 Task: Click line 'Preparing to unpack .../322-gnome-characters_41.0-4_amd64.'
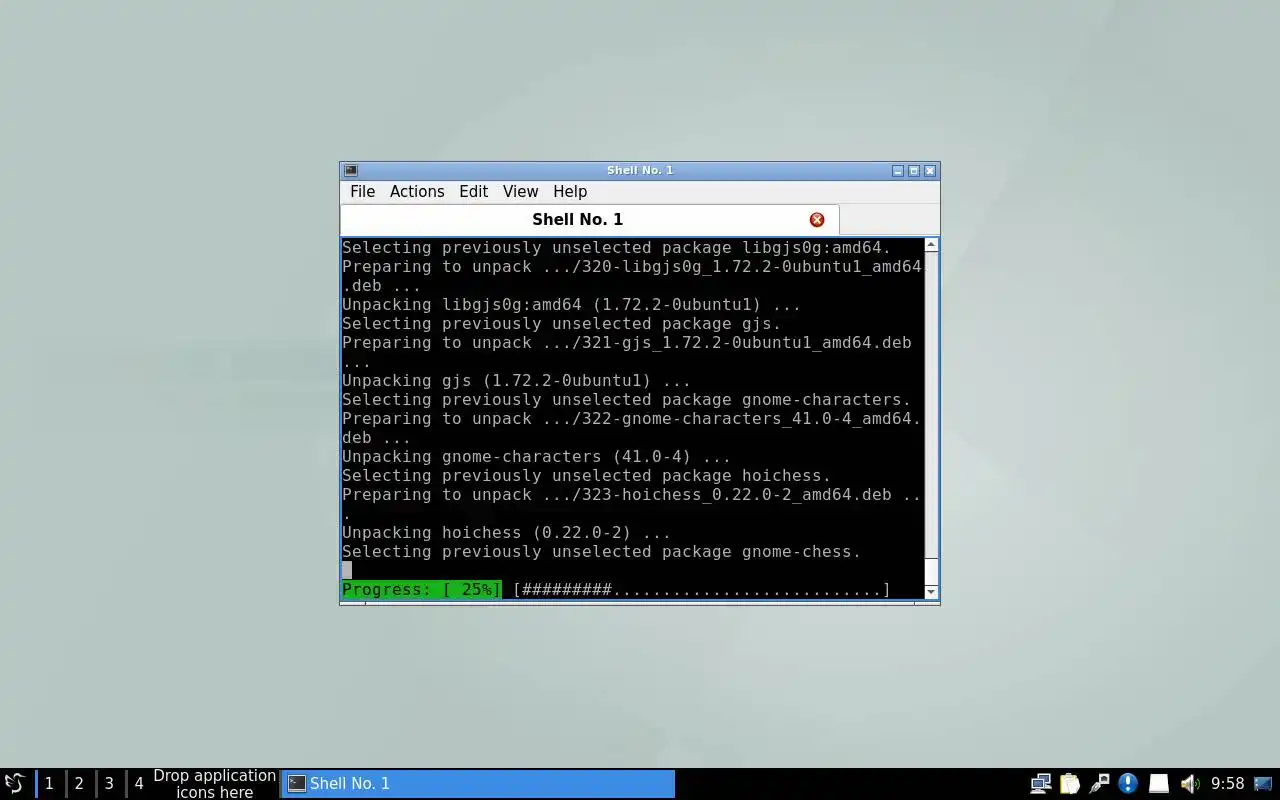(632, 419)
